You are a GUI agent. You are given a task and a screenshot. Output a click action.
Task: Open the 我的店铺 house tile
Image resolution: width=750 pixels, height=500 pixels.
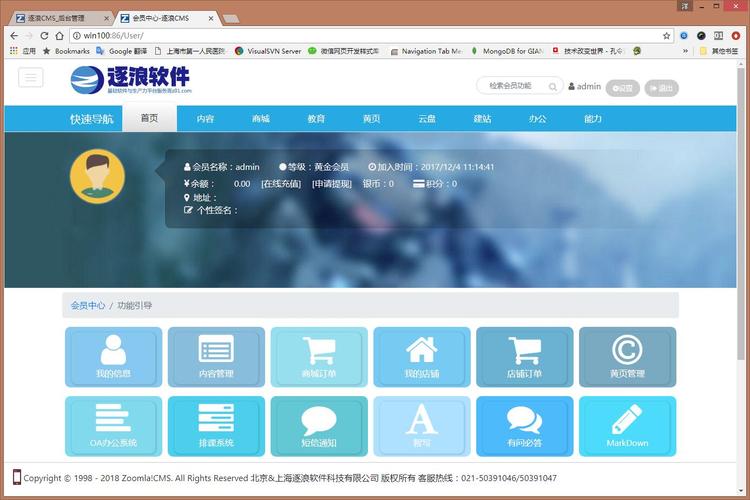click(422, 357)
